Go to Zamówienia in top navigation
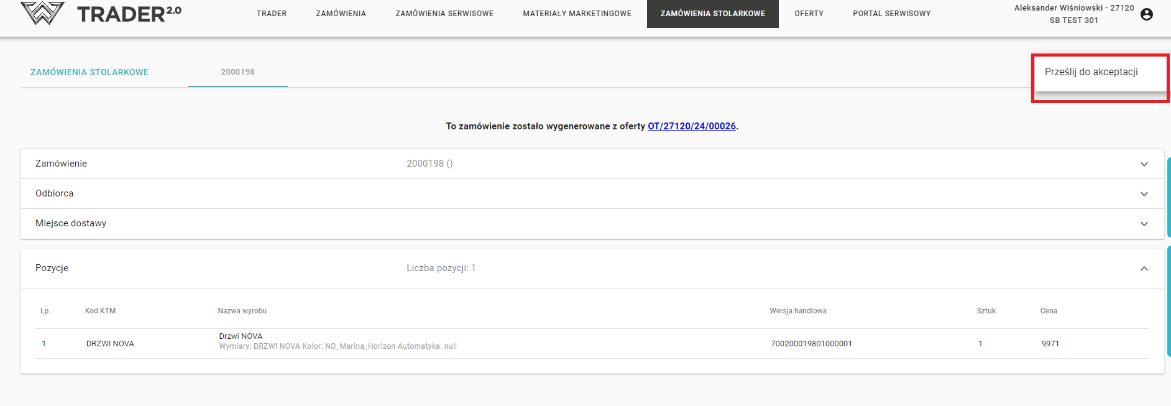This screenshot has width=1171, height=406. [x=341, y=14]
